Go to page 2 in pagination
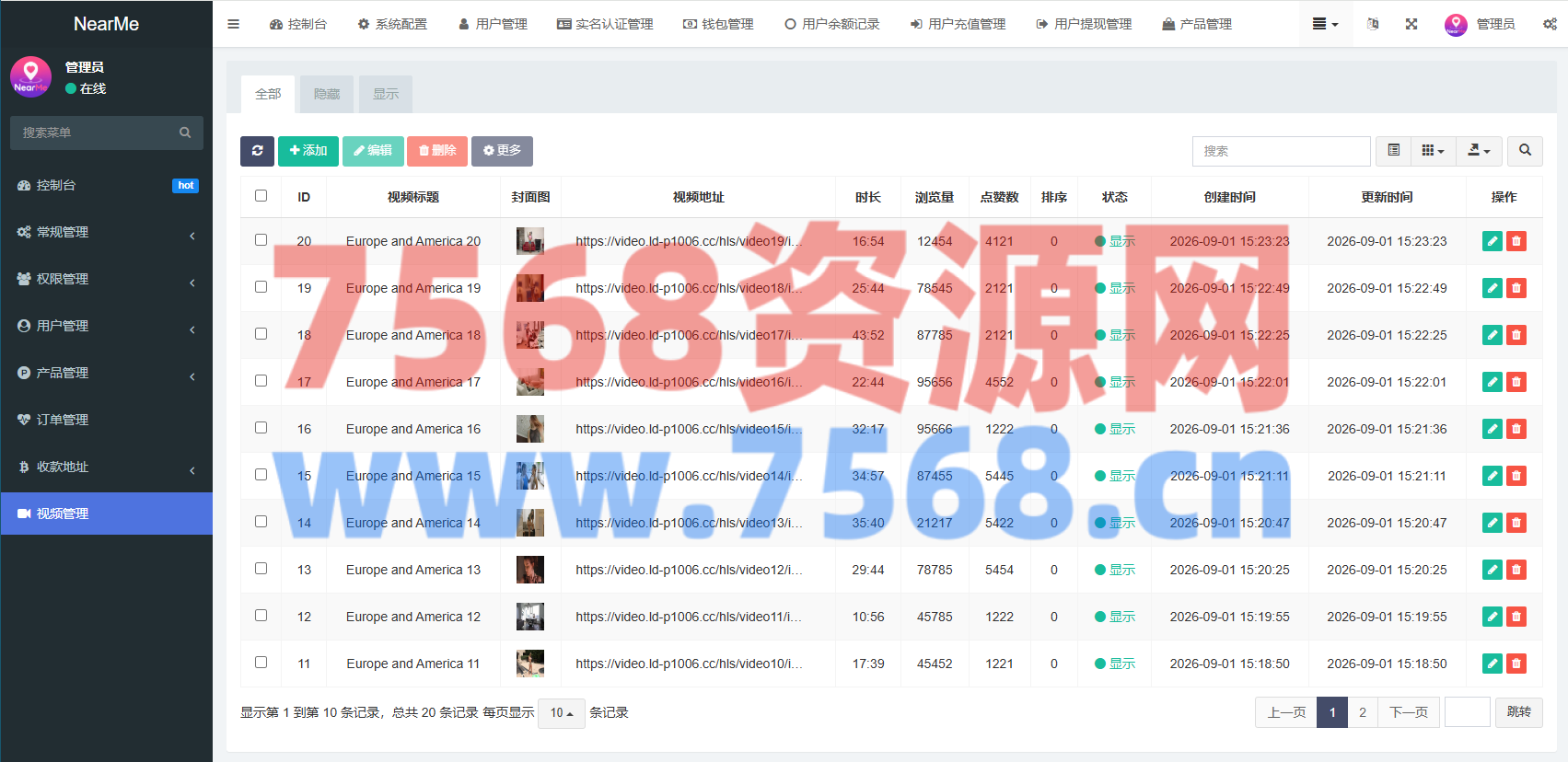 click(1363, 712)
